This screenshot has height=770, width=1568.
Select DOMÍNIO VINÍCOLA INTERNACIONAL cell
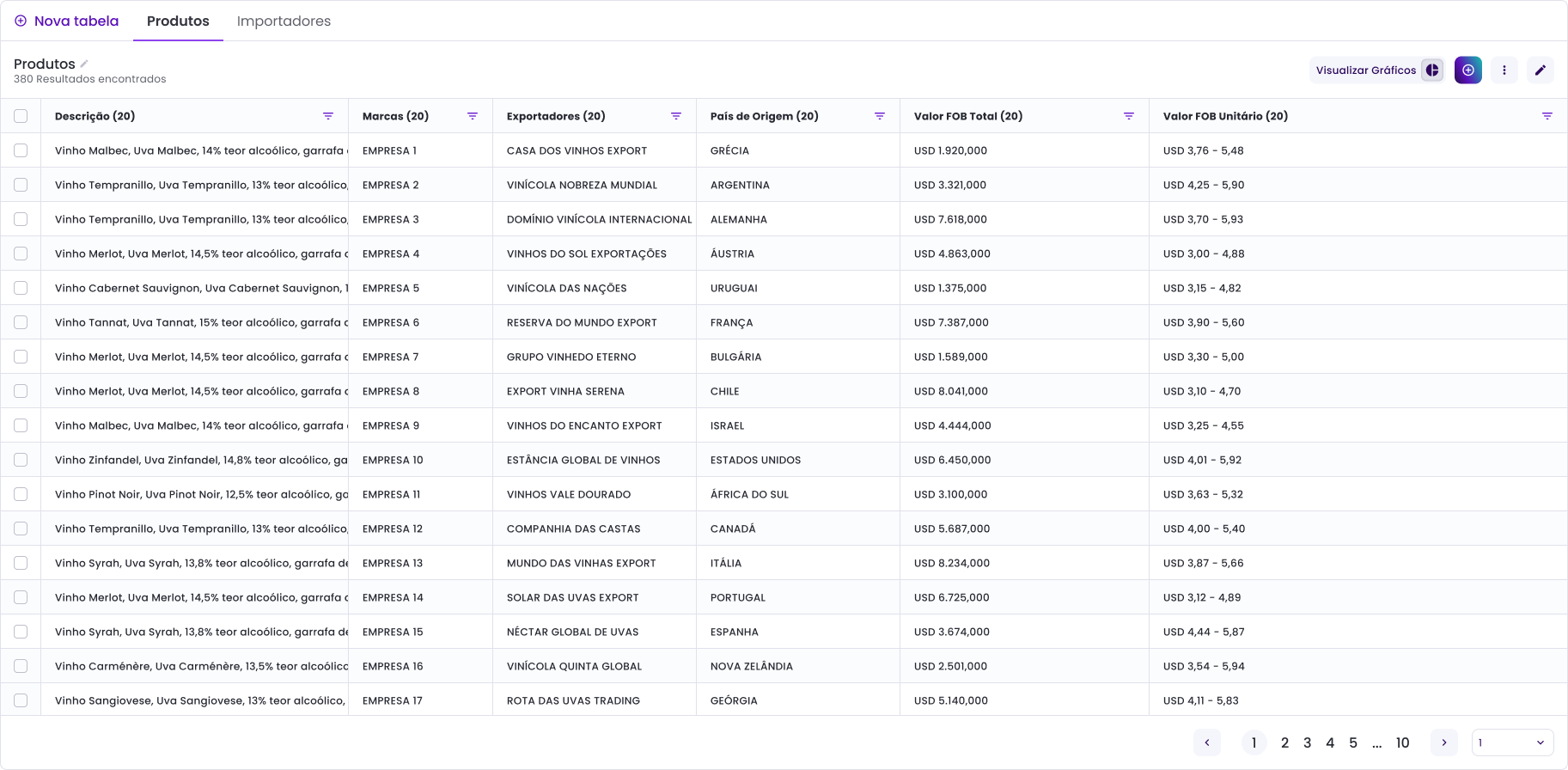595,219
